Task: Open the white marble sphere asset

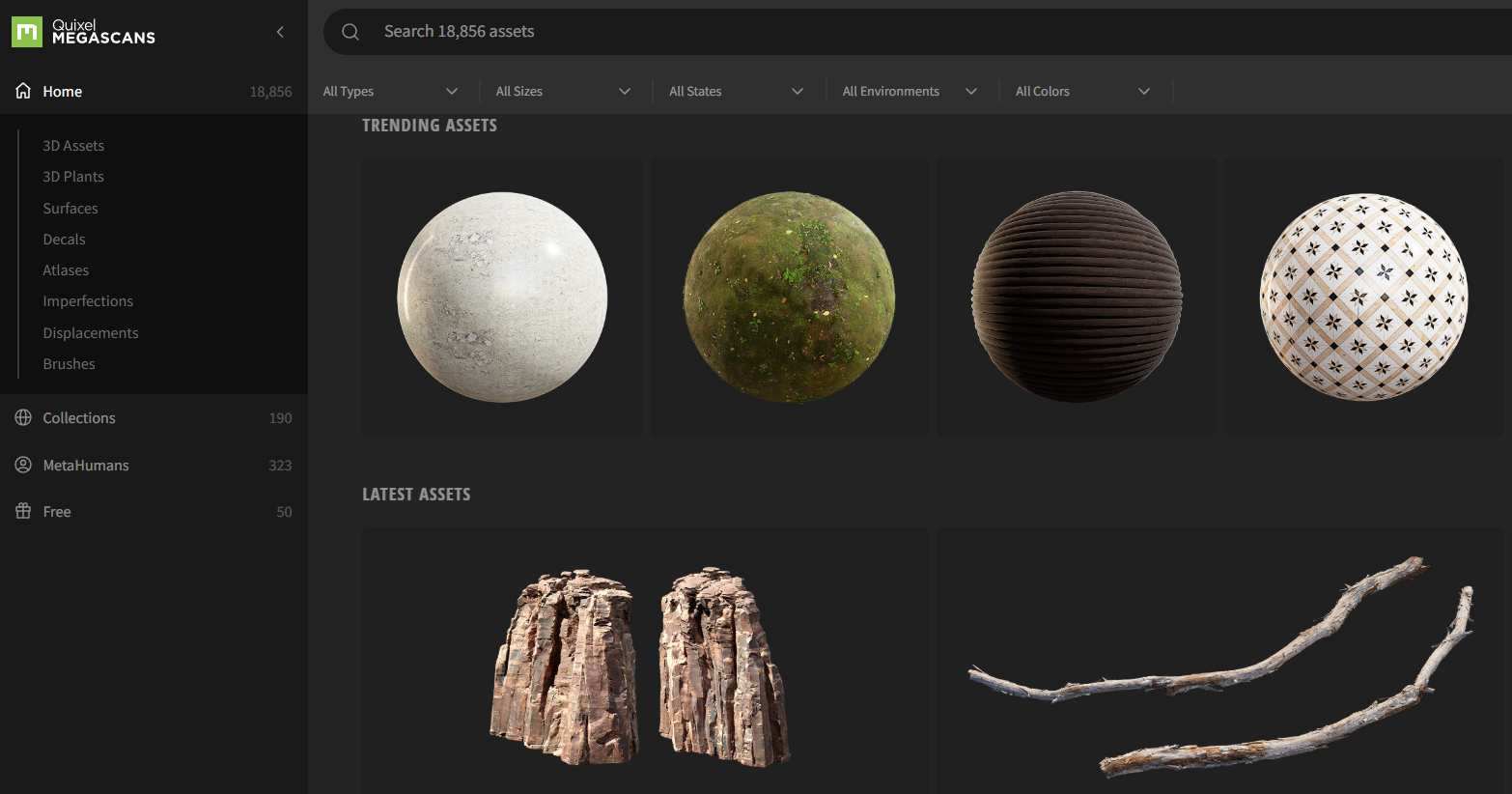Action: (x=502, y=297)
